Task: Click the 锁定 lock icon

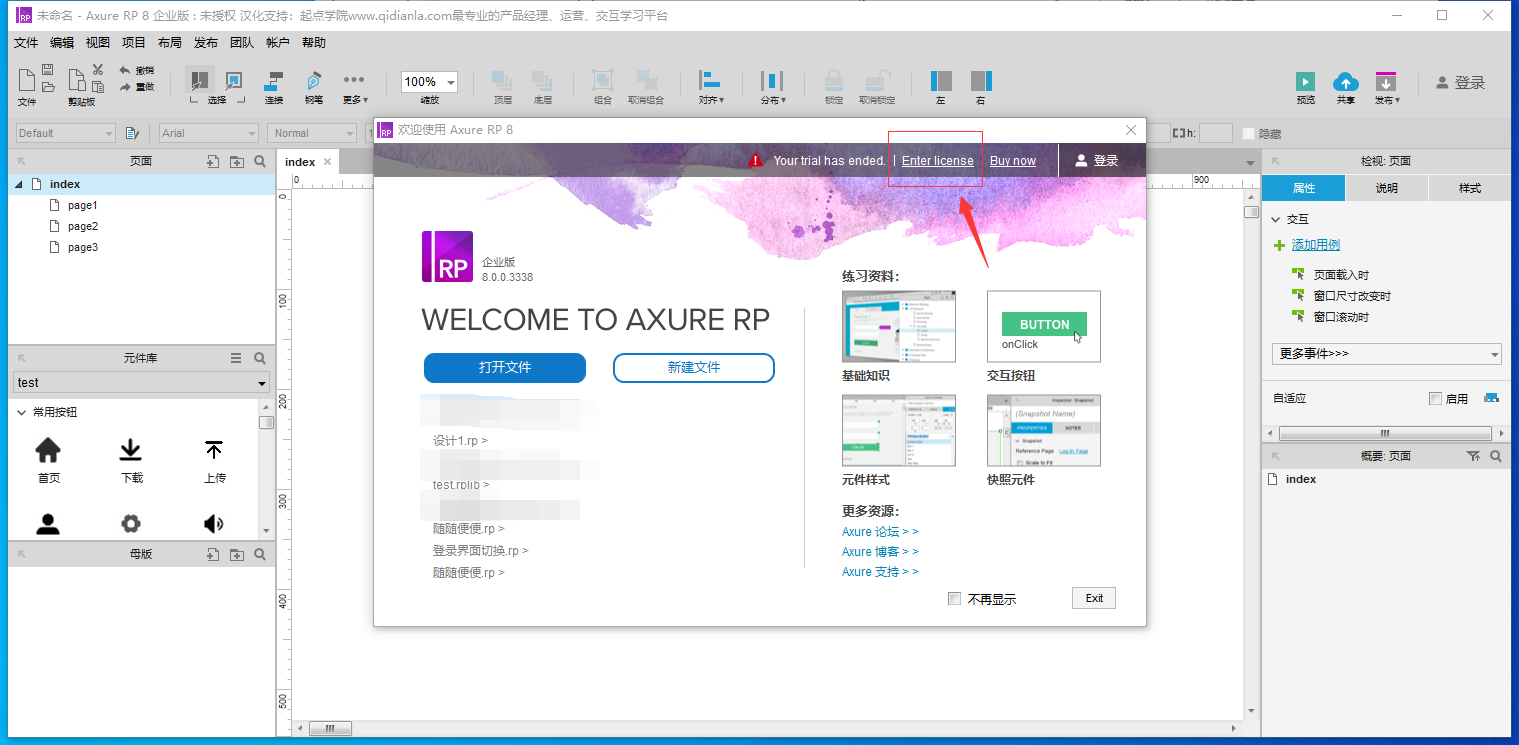Action: (x=833, y=80)
